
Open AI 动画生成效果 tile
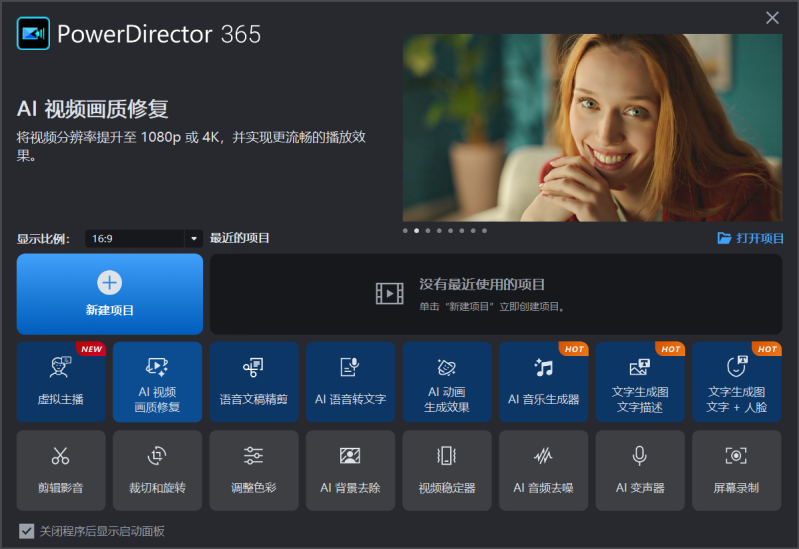447,382
